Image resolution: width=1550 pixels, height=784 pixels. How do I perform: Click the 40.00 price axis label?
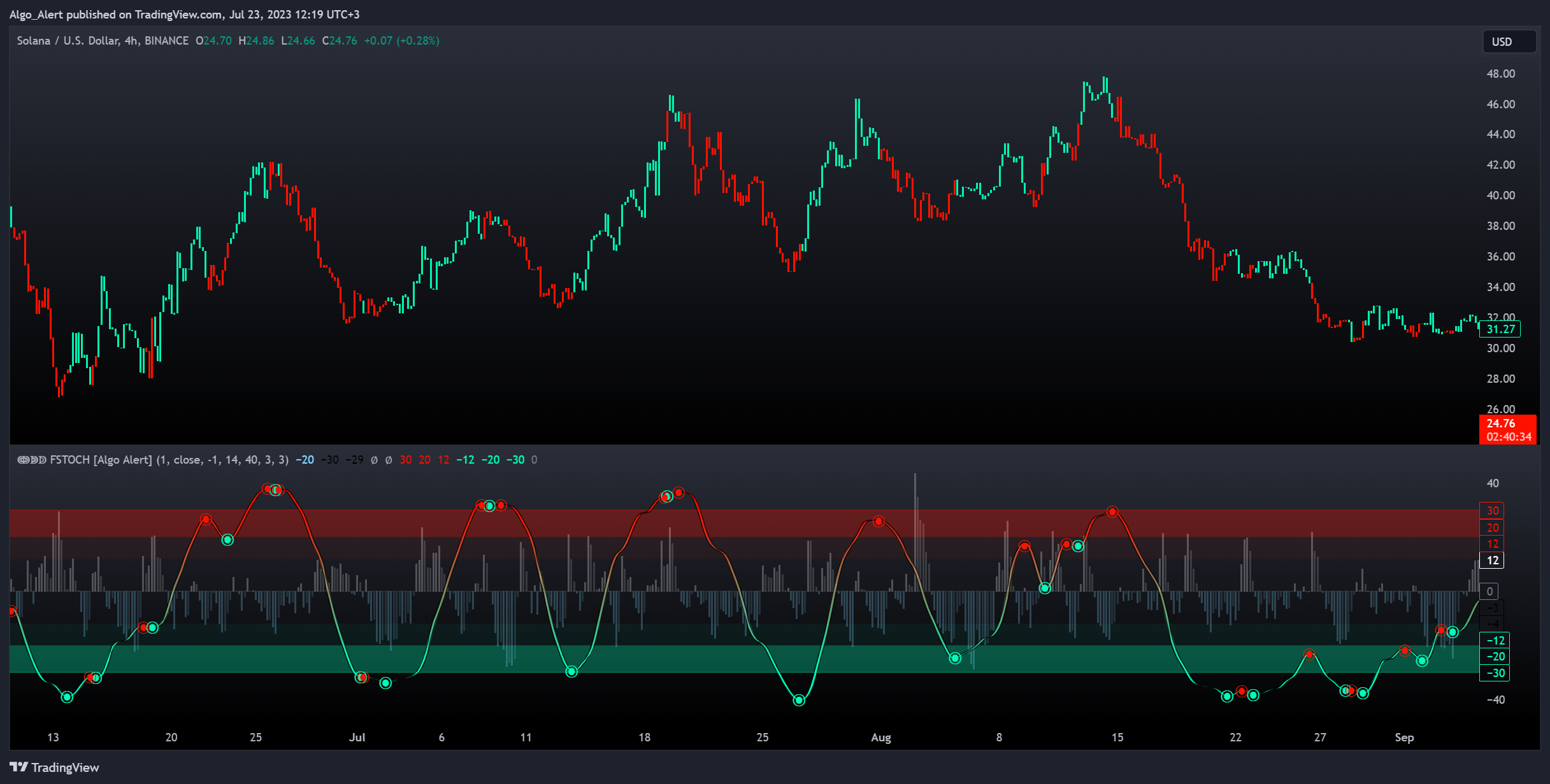click(1501, 195)
